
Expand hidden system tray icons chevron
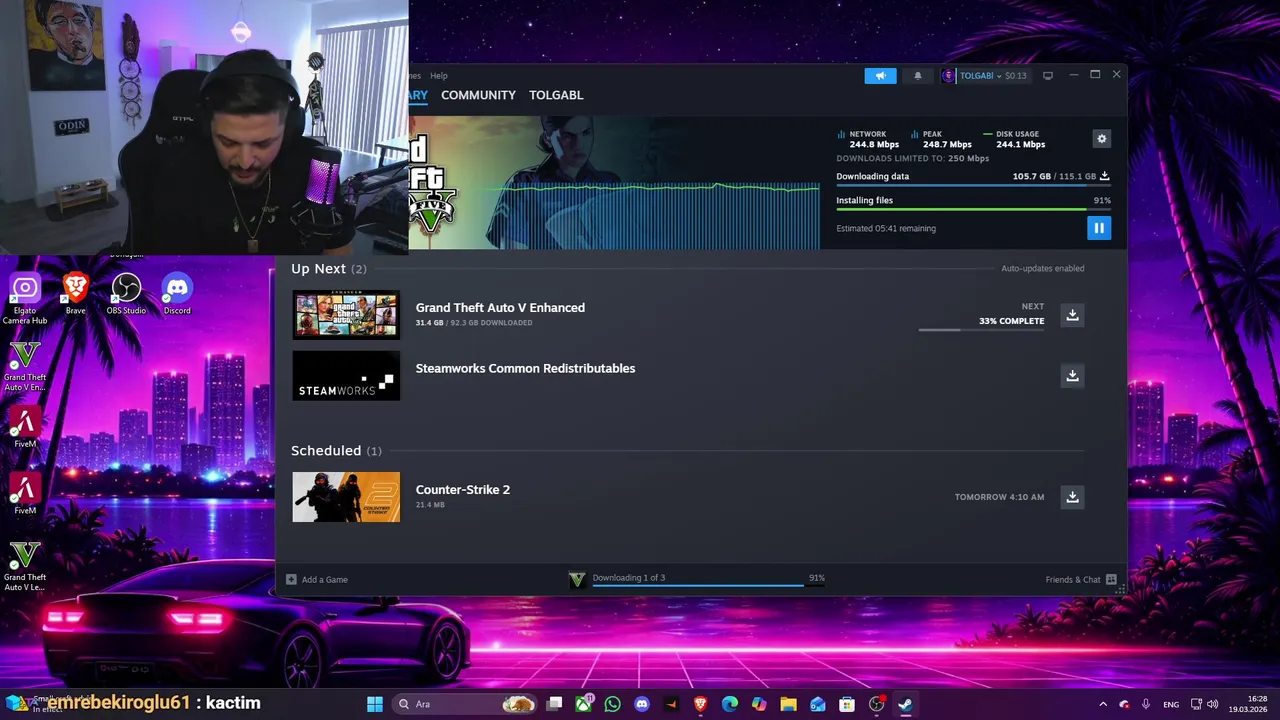pos(1103,704)
